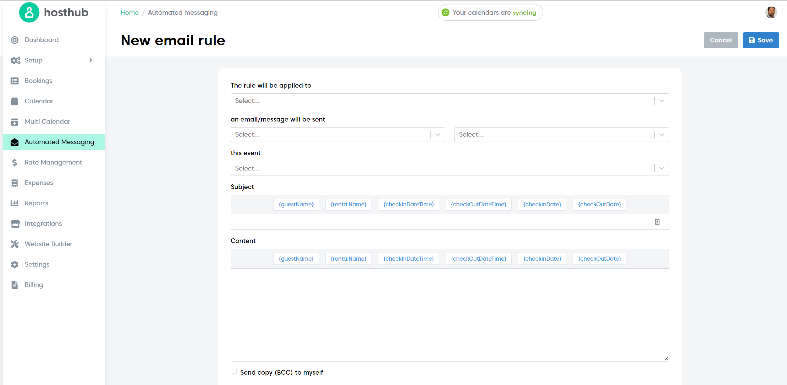Open Calendar from the sidebar

(x=39, y=101)
